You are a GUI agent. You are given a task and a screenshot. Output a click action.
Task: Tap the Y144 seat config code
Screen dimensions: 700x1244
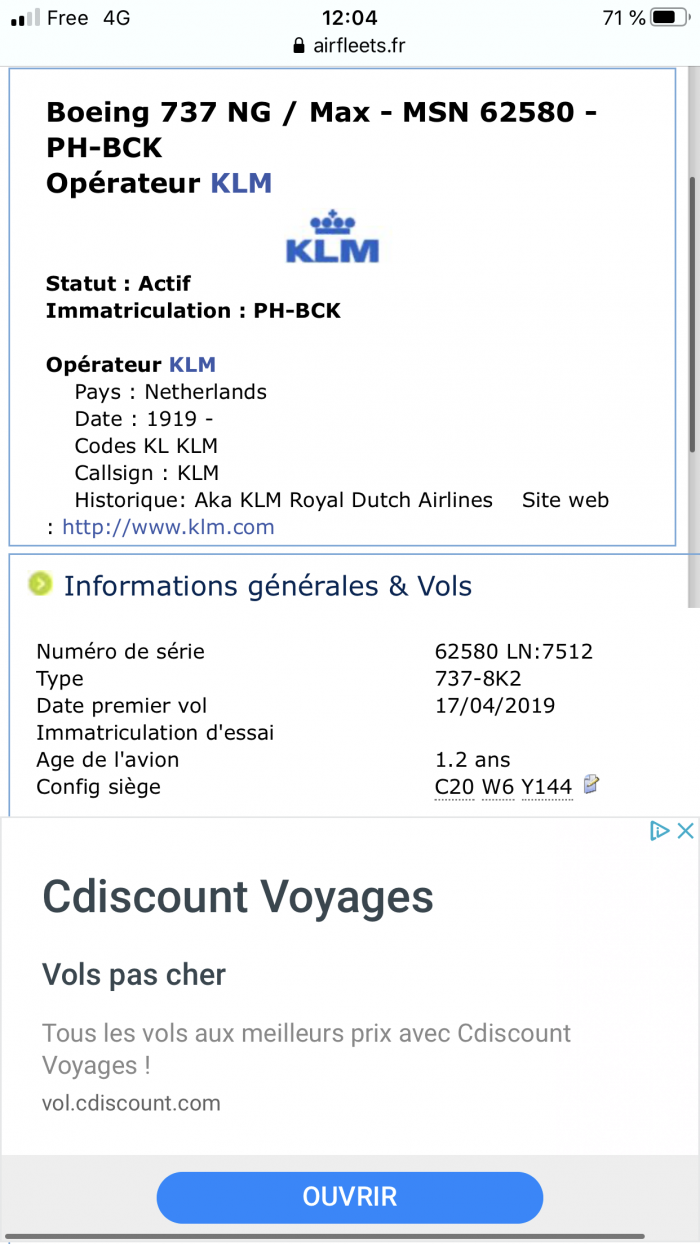click(x=546, y=787)
